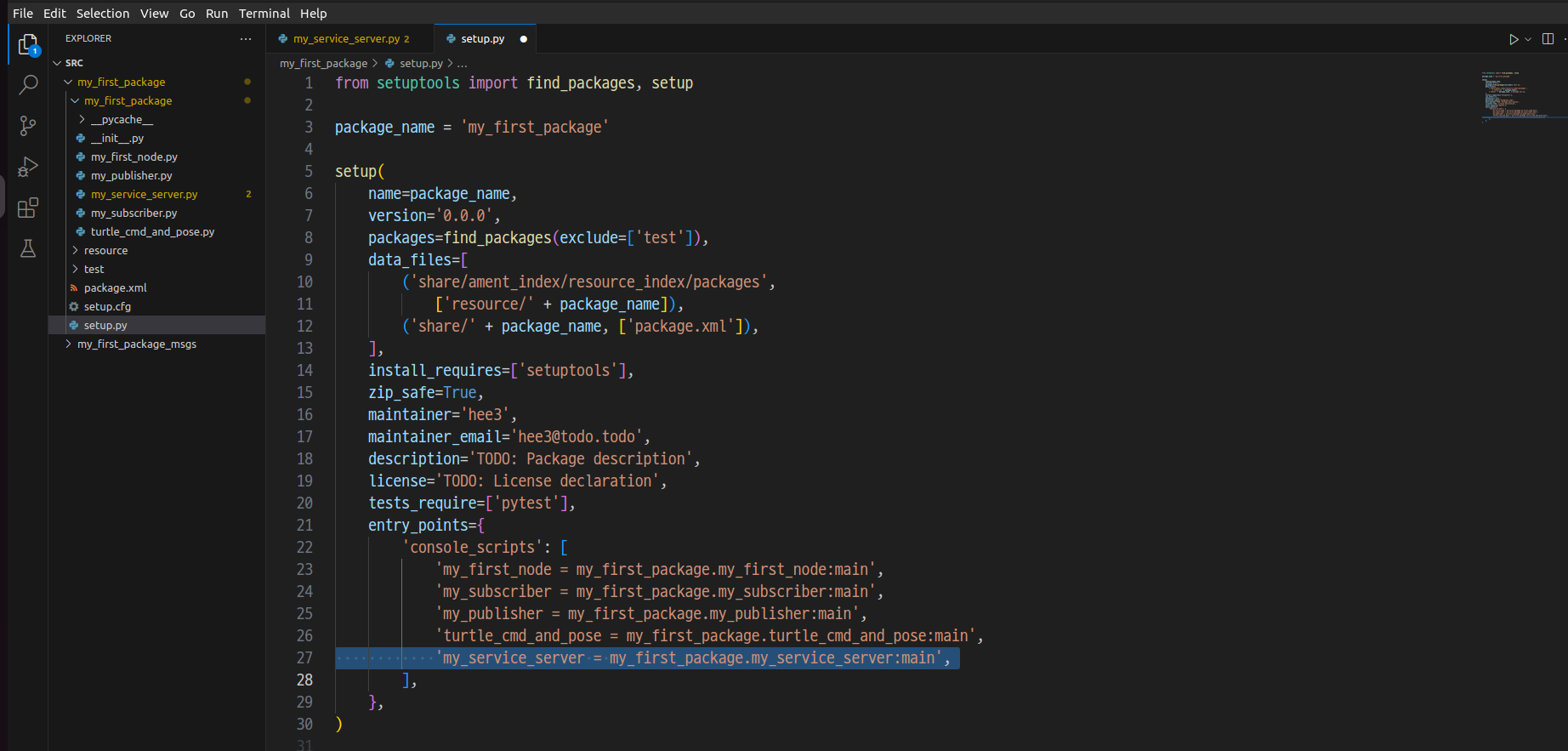Place cursor on maintainer_email line
The image size is (1568, 751).
[x=509, y=436]
